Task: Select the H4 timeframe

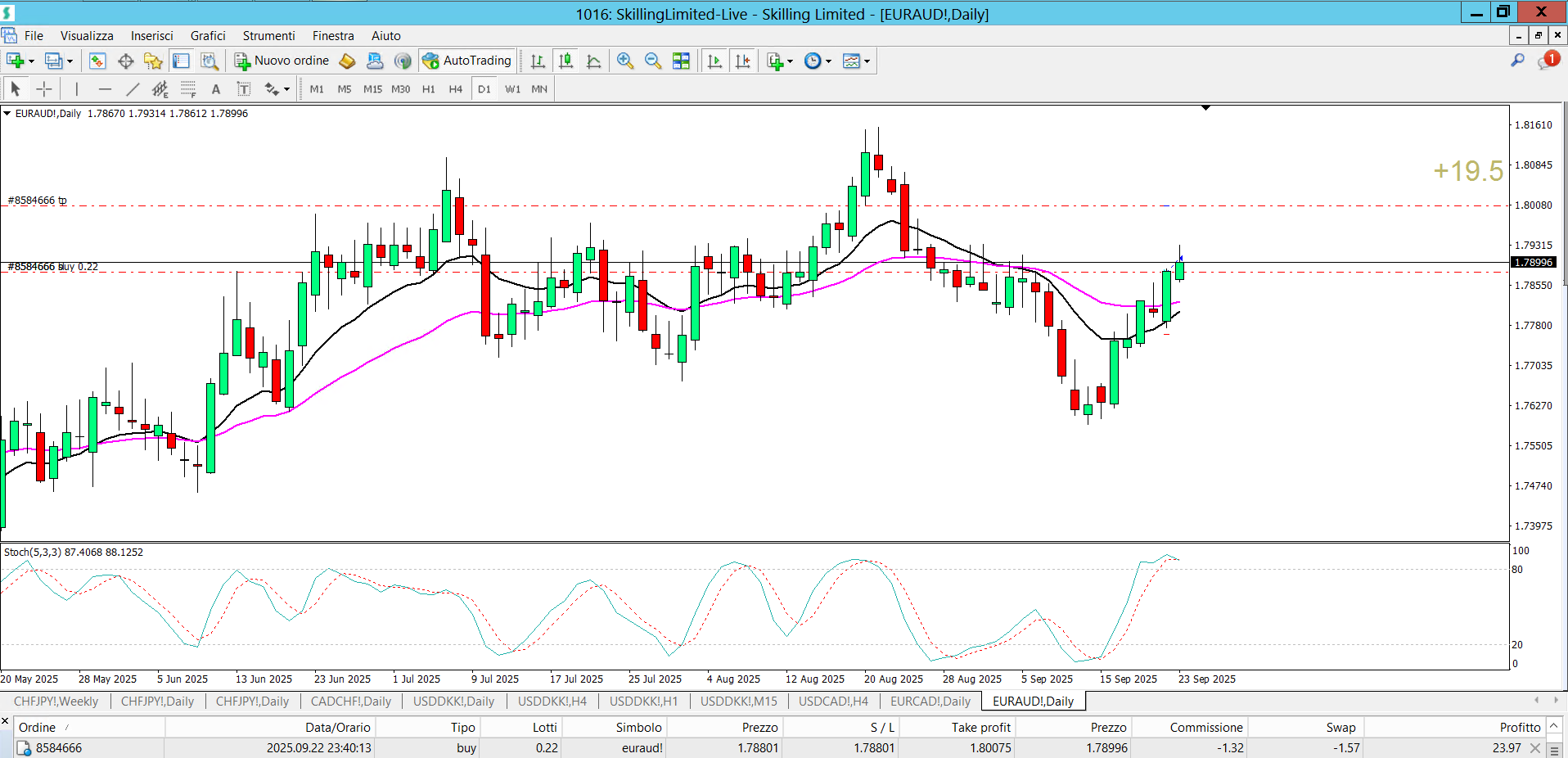Action: click(x=456, y=89)
